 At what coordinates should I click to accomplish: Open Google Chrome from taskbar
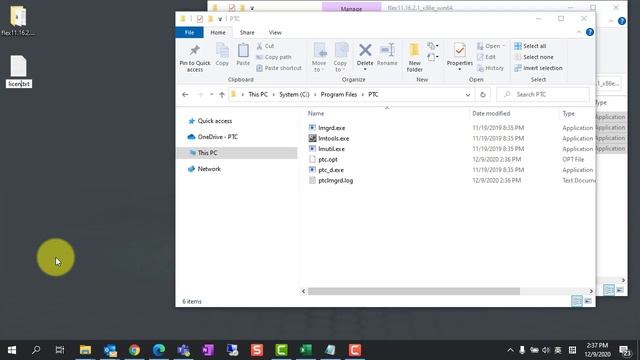click(x=134, y=350)
